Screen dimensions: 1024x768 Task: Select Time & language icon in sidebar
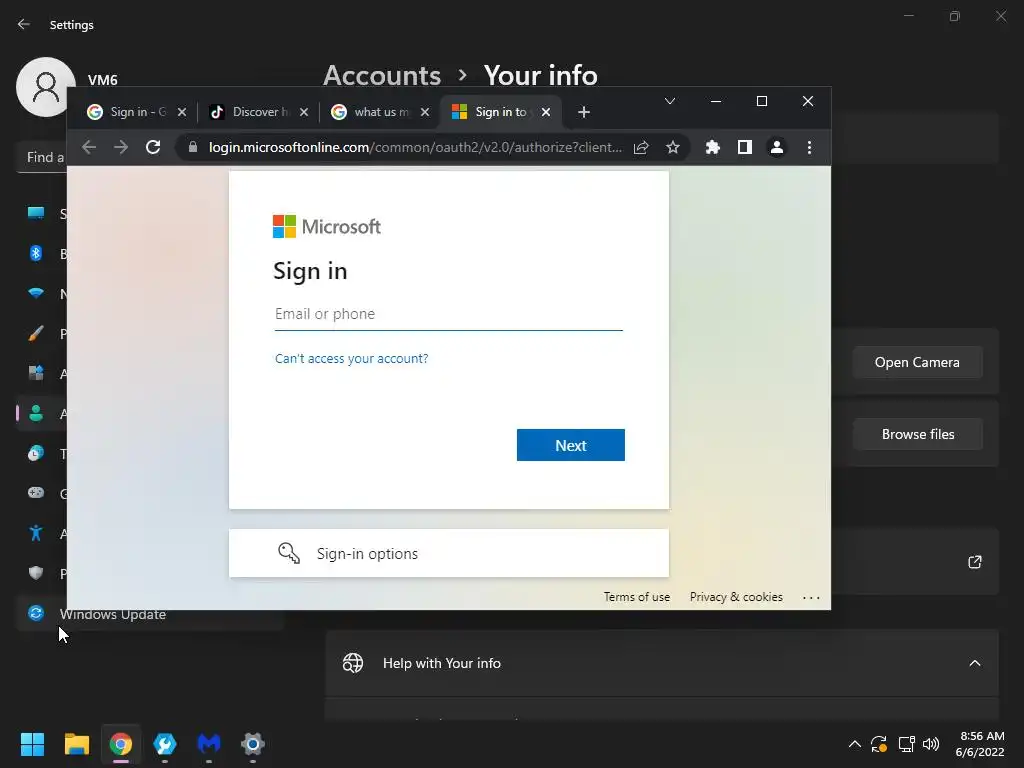[36, 453]
